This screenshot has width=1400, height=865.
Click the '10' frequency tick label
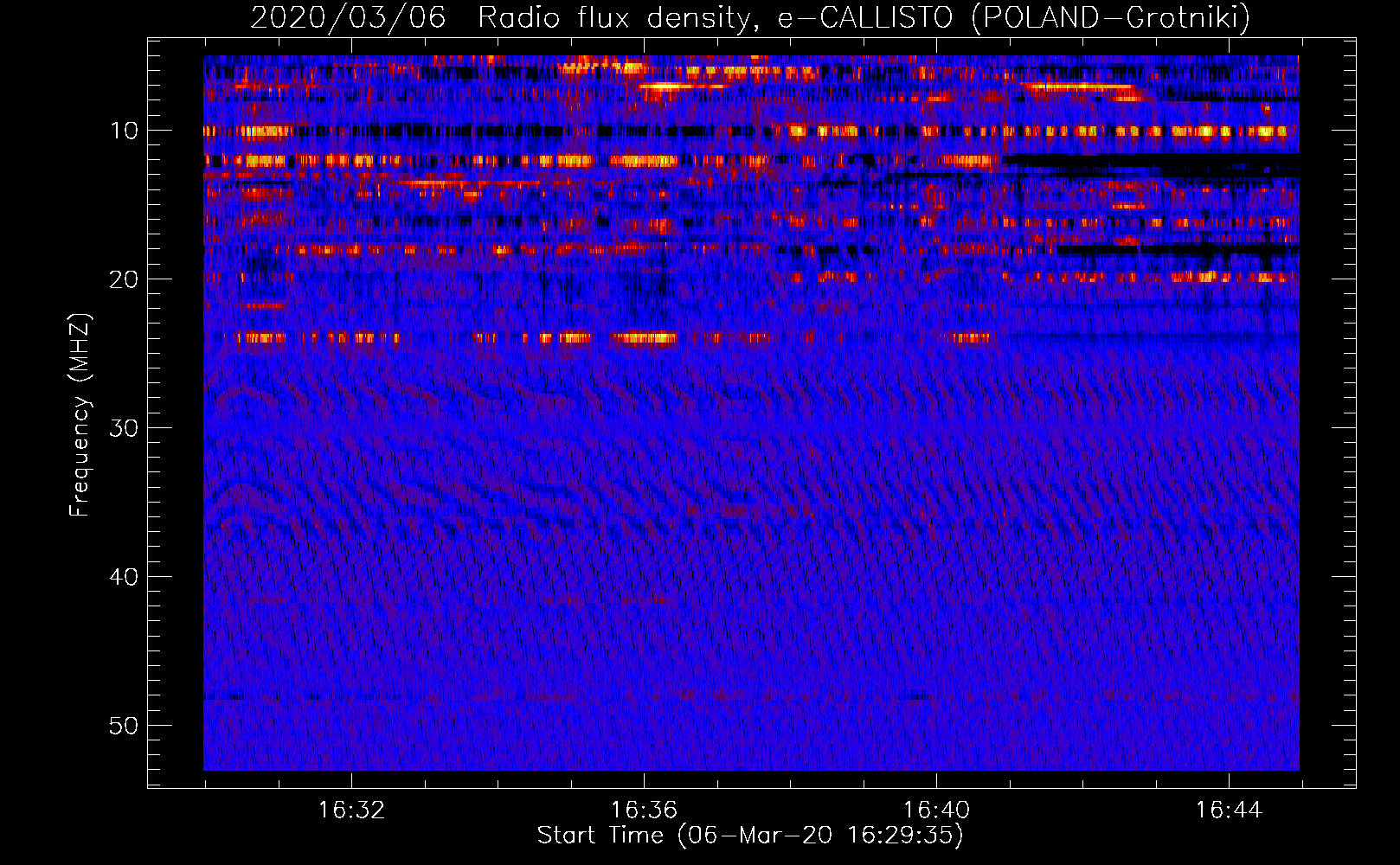[x=125, y=131]
